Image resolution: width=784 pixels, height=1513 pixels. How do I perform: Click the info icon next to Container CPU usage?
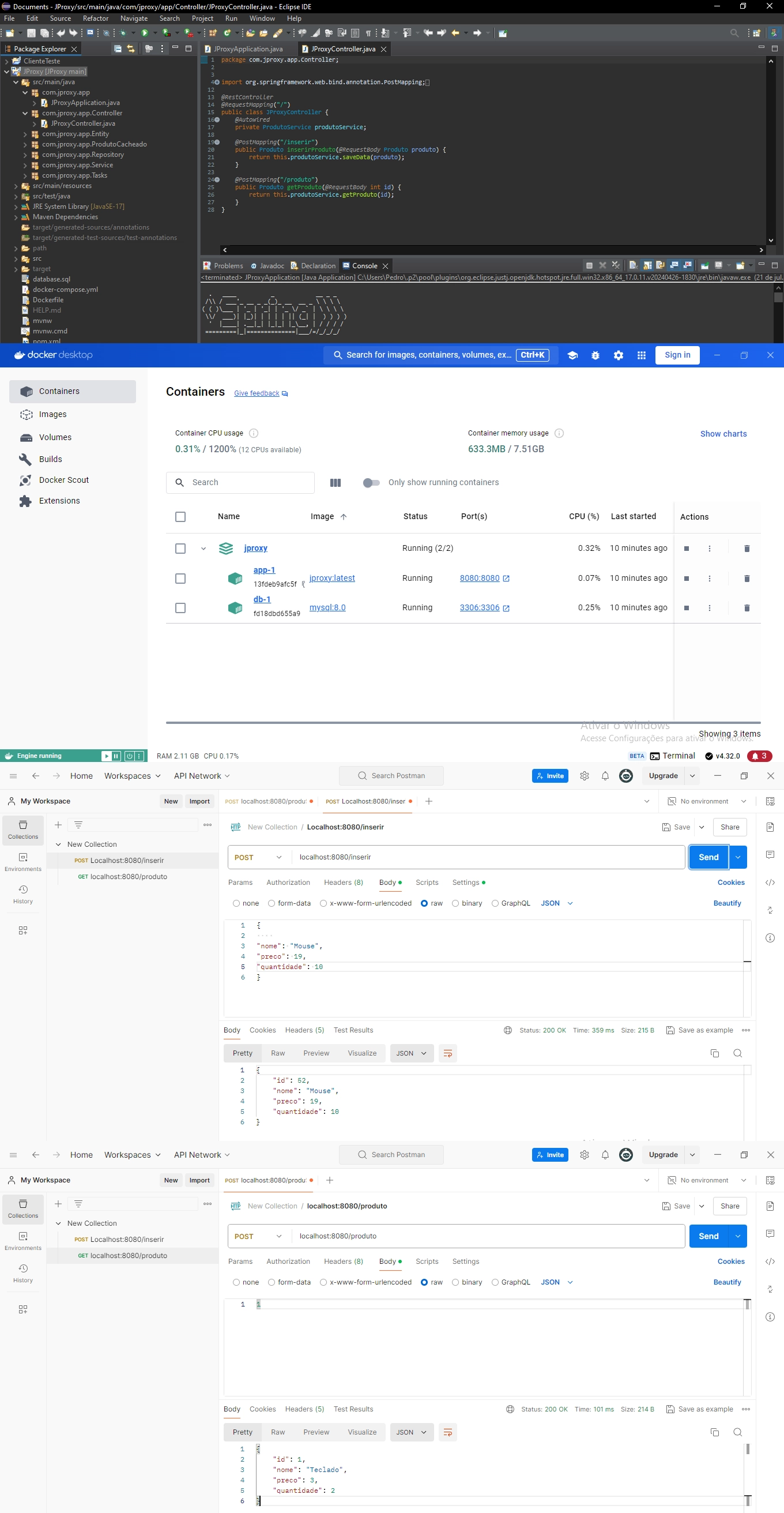coord(254,433)
